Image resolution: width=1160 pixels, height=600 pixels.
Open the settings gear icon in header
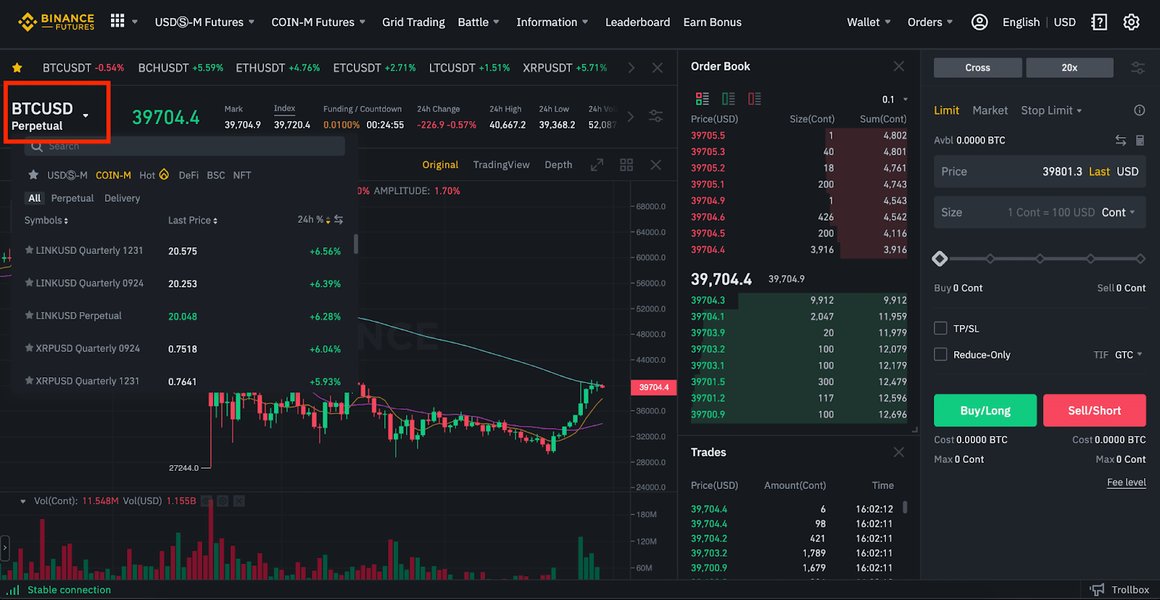pyautogui.click(x=1131, y=22)
